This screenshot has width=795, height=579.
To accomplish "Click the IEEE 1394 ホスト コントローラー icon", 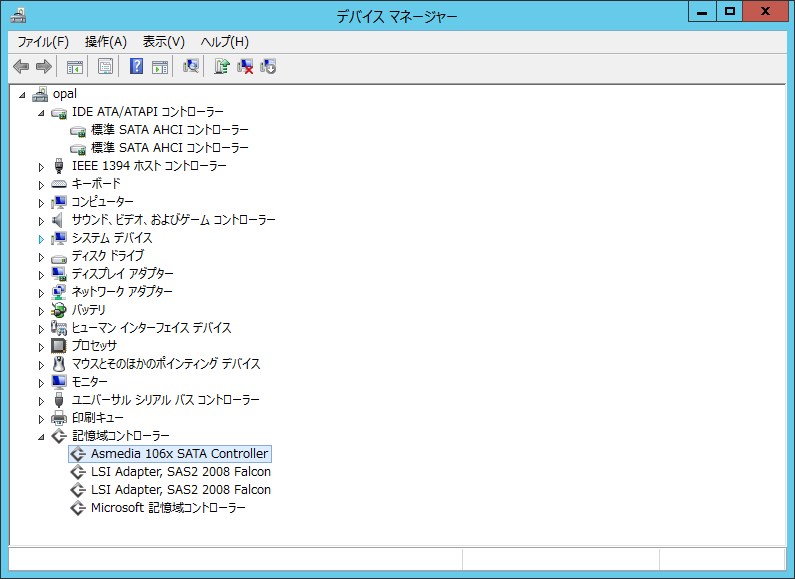I will [59, 166].
